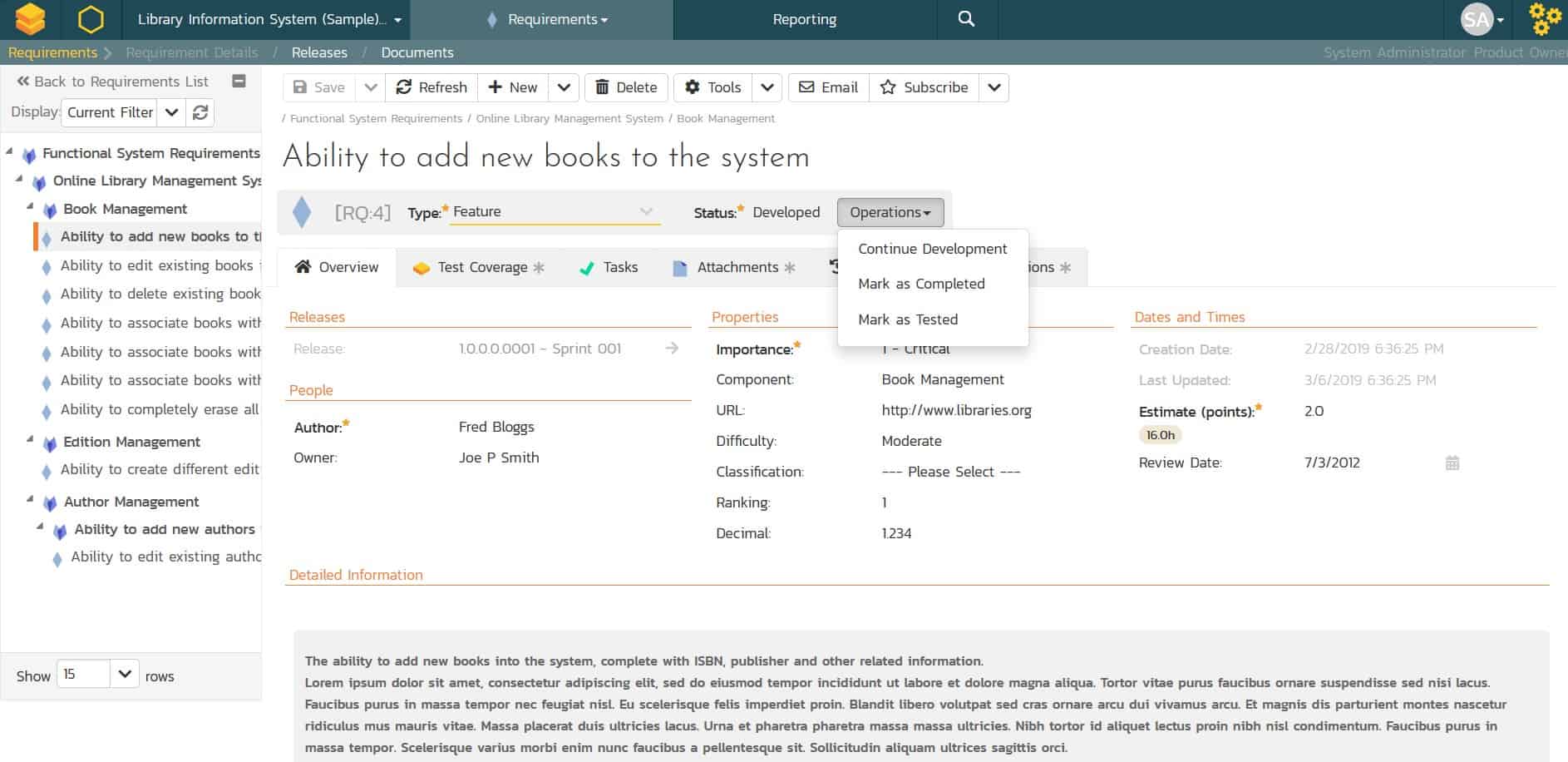Click the Review Date field 7/3/2012
The width and height of the screenshot is (1568, 762).
pos(1332,463)
